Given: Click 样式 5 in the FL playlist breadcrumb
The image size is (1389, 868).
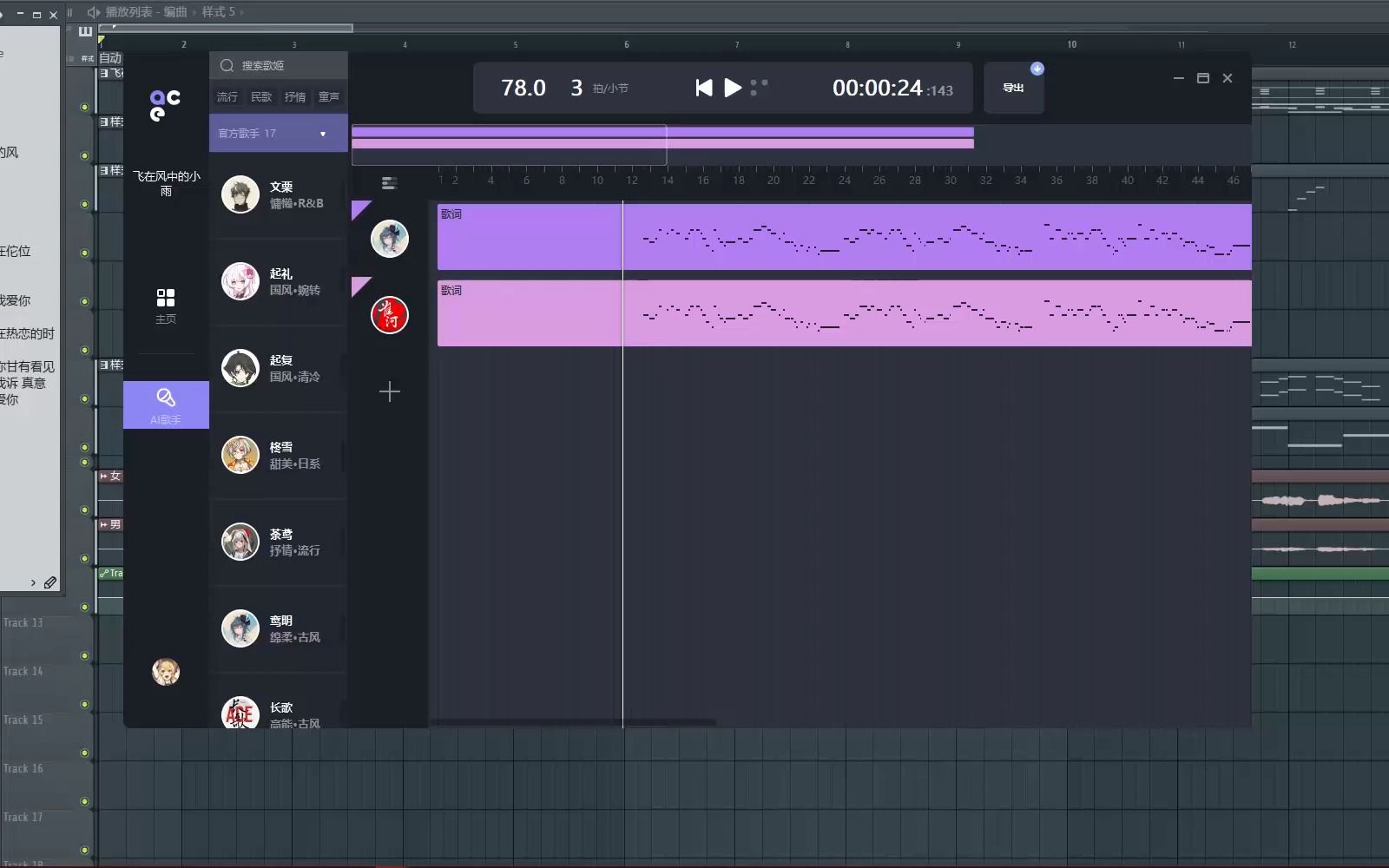Looking at the screenshot, I should [219, 12].
